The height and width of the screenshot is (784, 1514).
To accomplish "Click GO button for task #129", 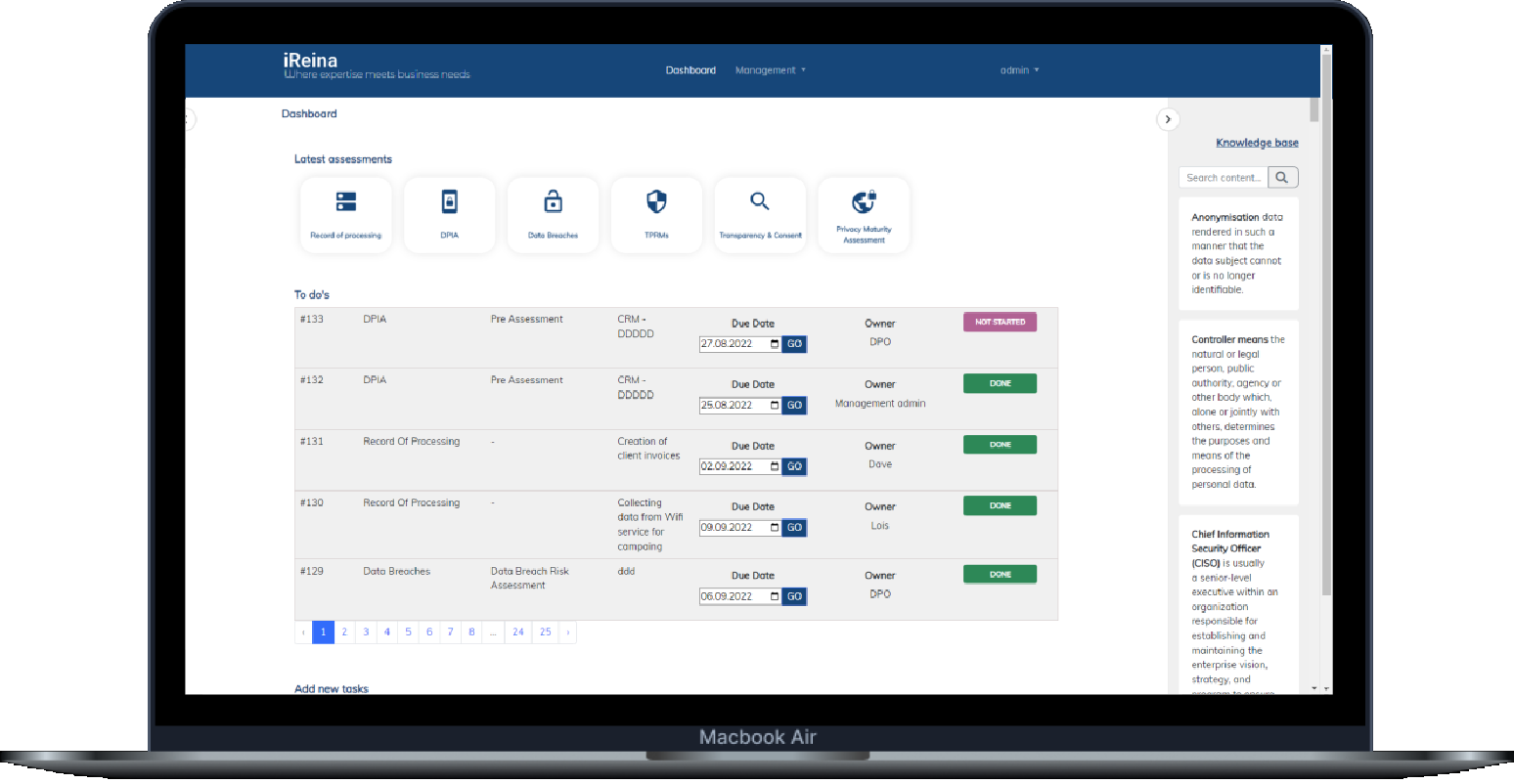I will point(794,596).
